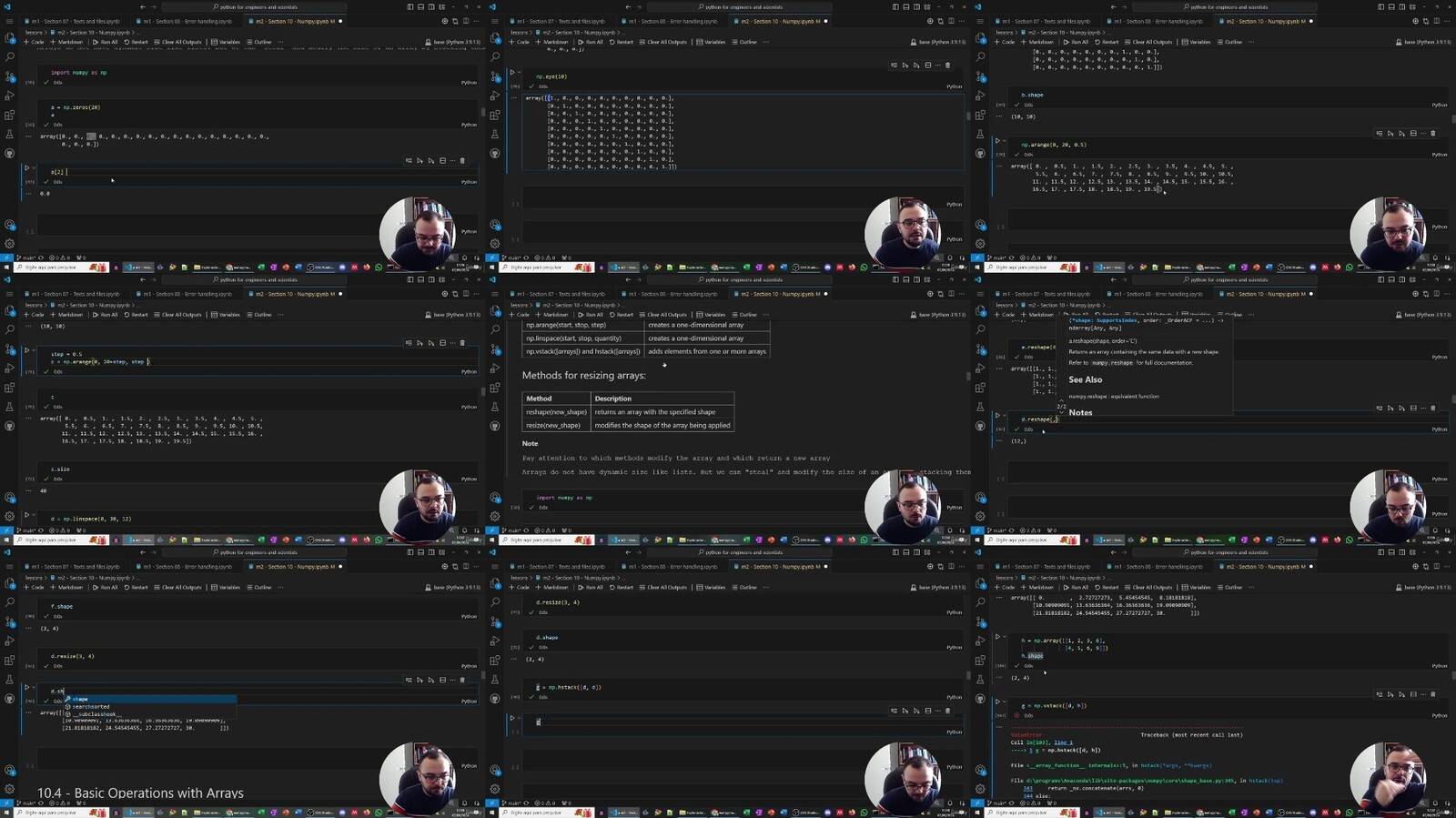
Task: Click Run and Debug icon in bottom-right panel
Action: click(980, 641)
